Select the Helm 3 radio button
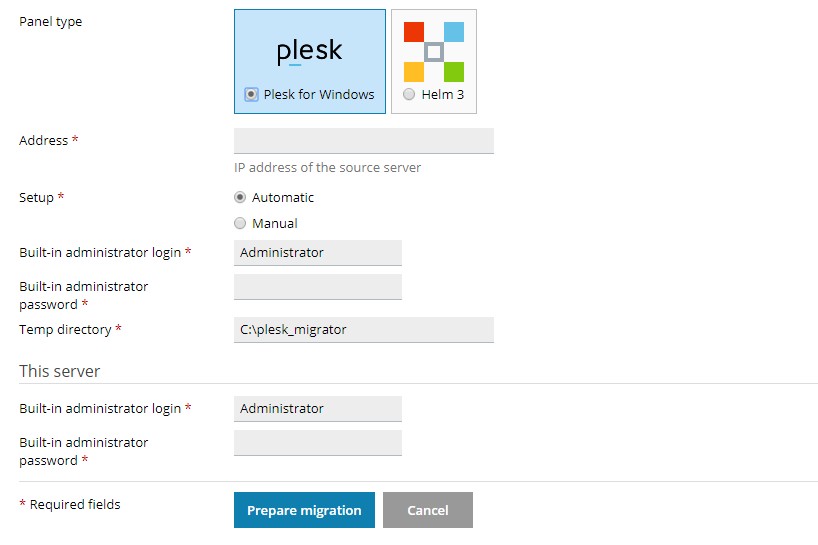 409,94
